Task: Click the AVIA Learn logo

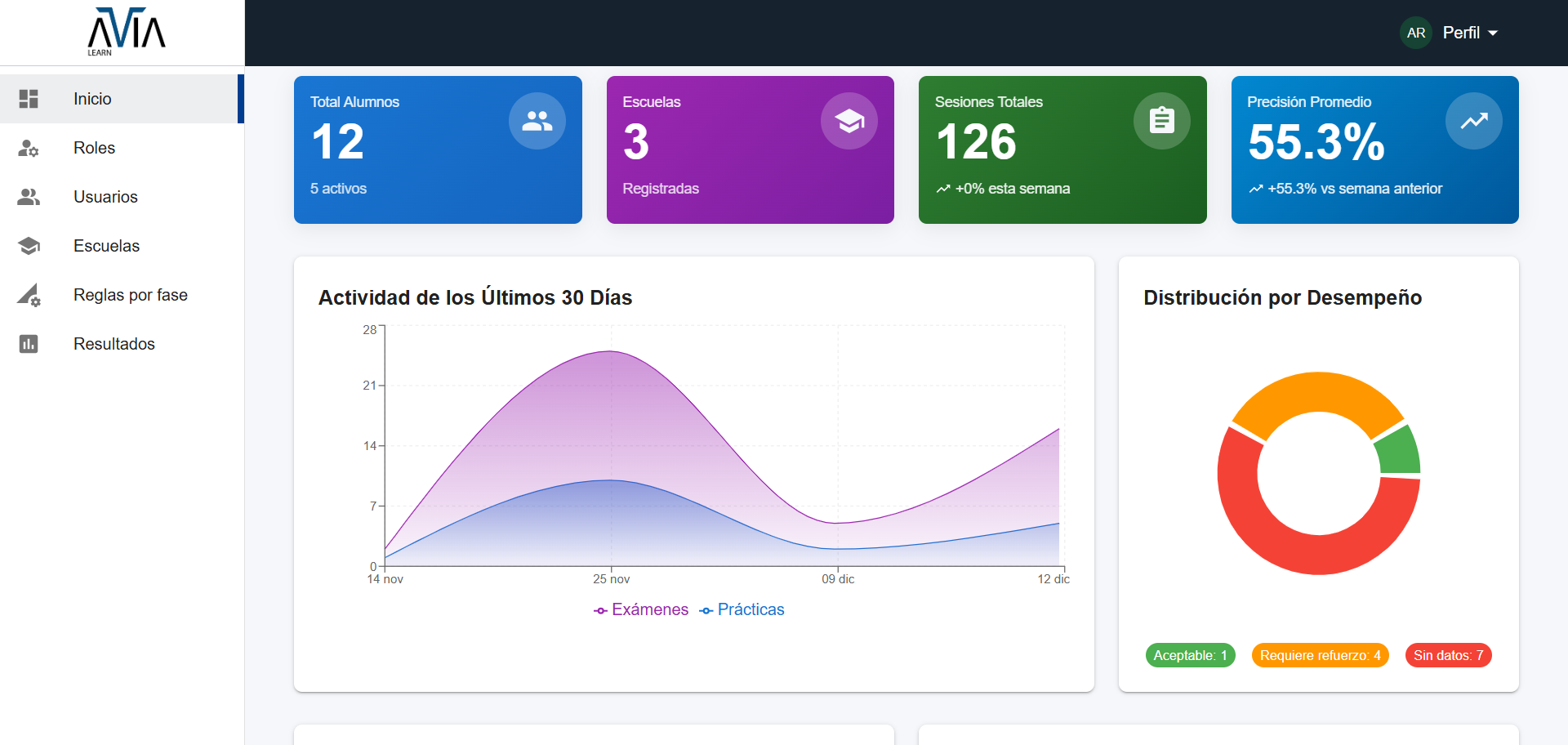Action: point(126,32)
